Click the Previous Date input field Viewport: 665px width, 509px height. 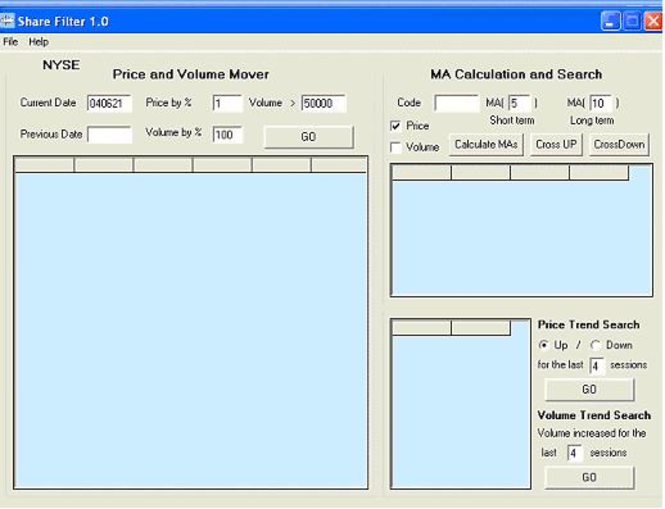pyautogui.click(x=109, y=134)
